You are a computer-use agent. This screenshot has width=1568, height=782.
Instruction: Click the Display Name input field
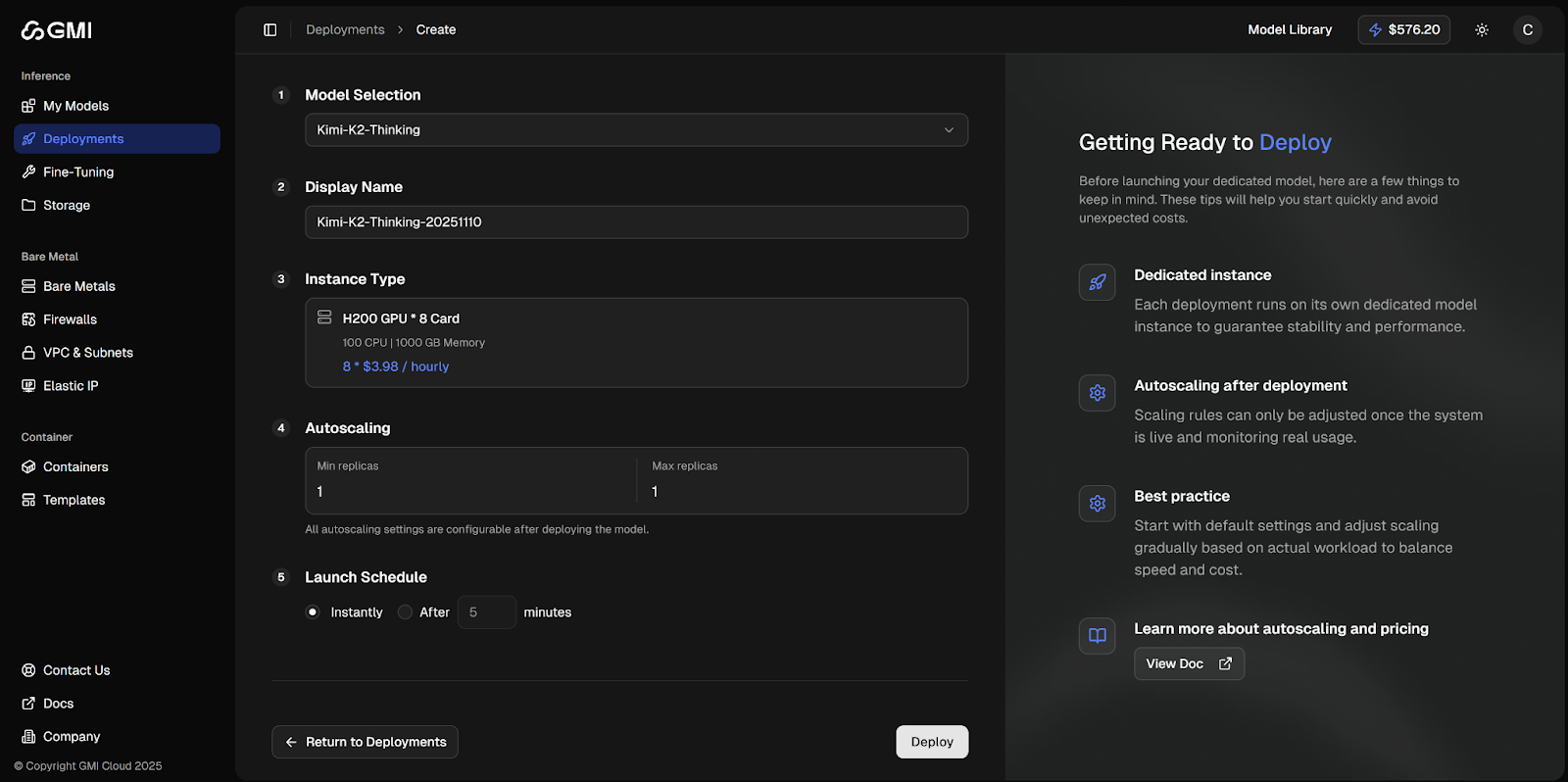click(x=636, y=222)
